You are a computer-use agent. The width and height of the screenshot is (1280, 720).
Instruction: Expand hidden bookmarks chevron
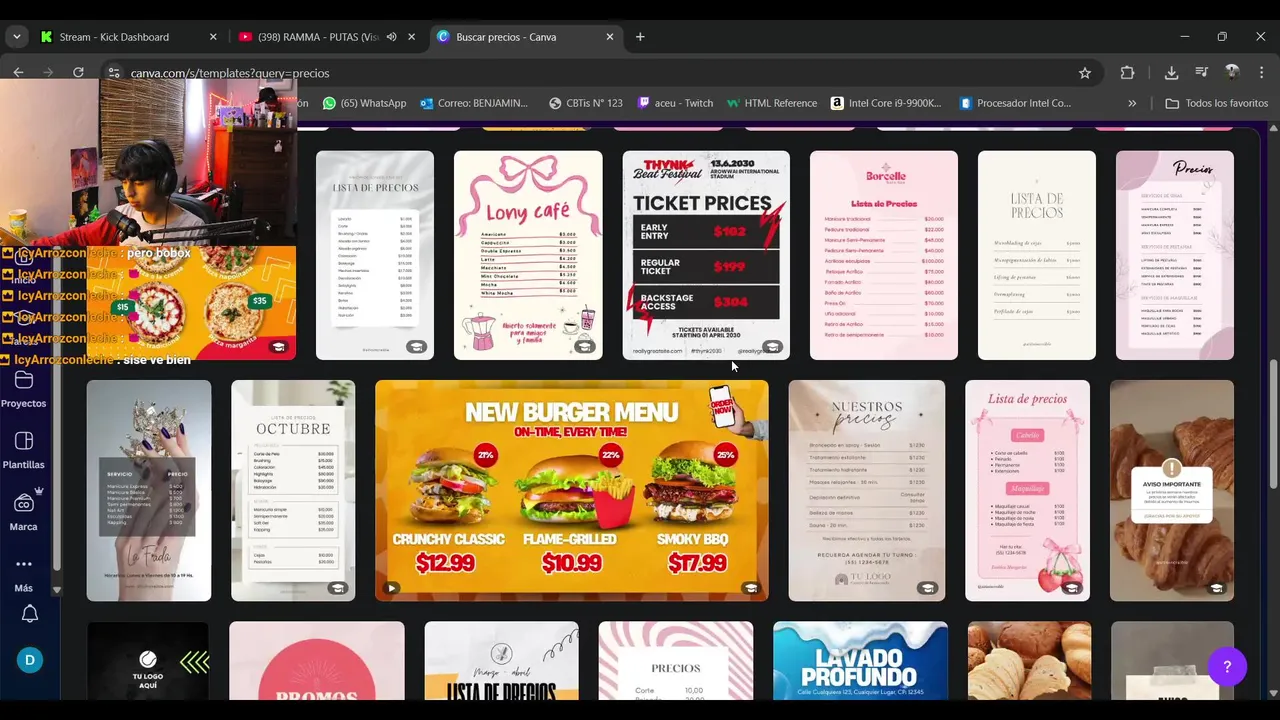click(1132, 103)
